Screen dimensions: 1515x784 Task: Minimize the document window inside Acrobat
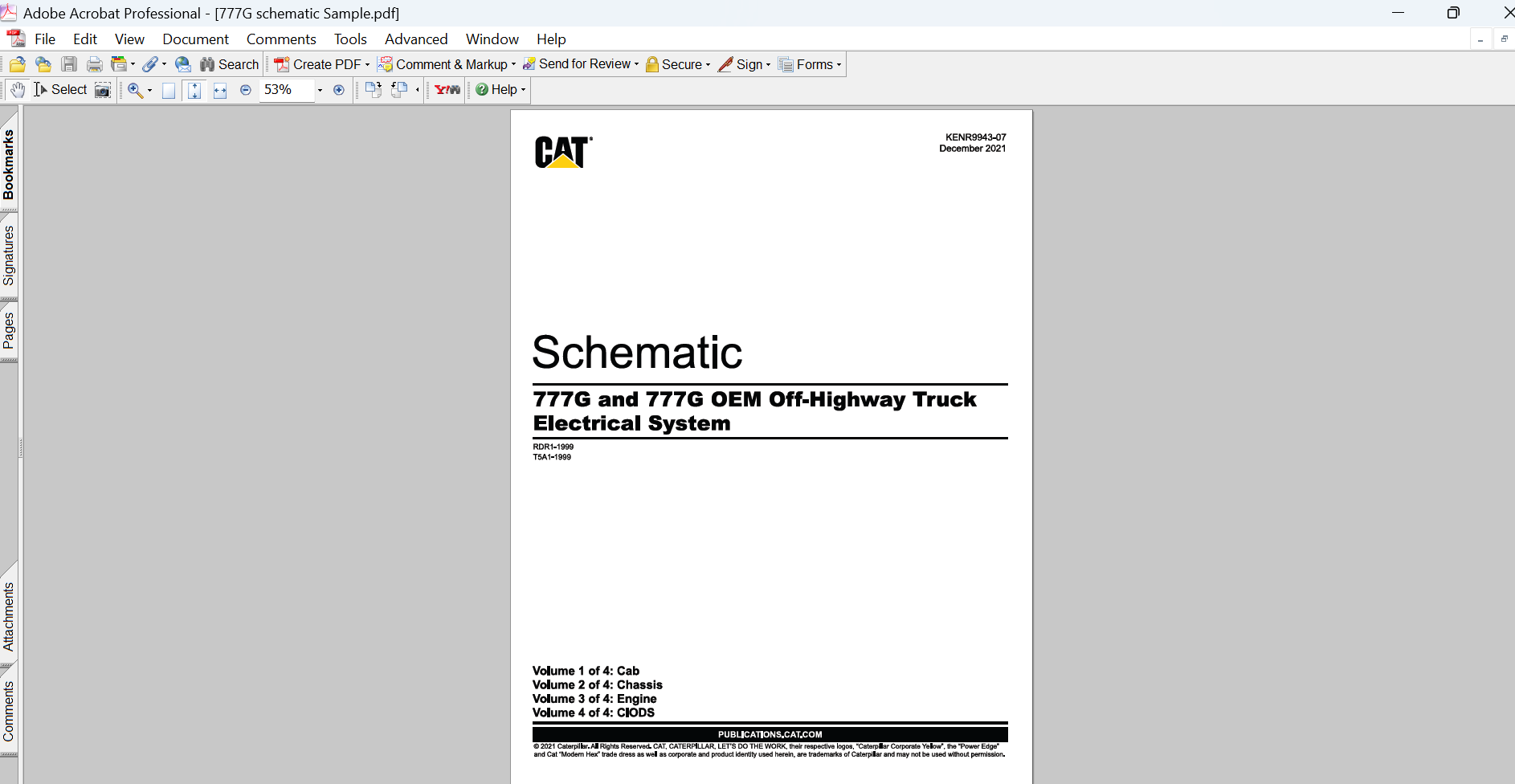(1480, 39)
